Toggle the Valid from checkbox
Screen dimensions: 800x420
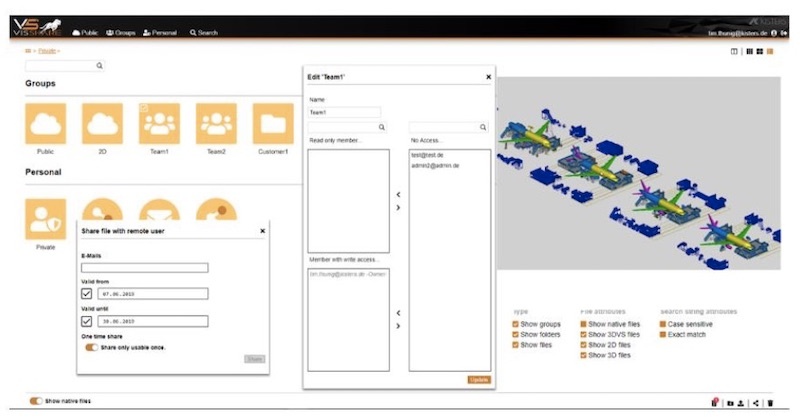tap(87, 294)
